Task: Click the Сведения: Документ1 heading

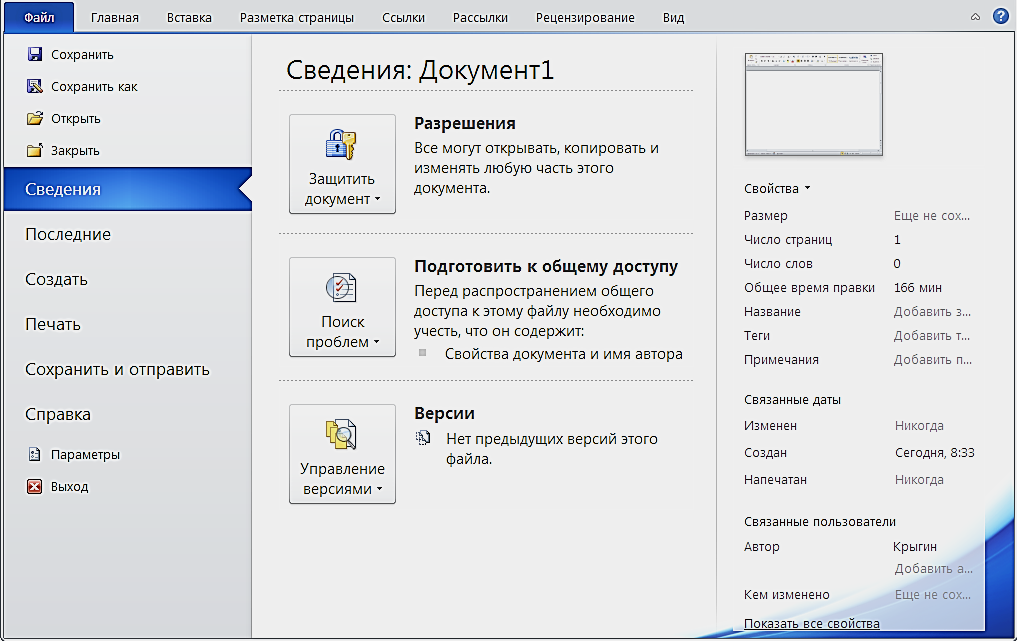Action: (x=420, y=70)
